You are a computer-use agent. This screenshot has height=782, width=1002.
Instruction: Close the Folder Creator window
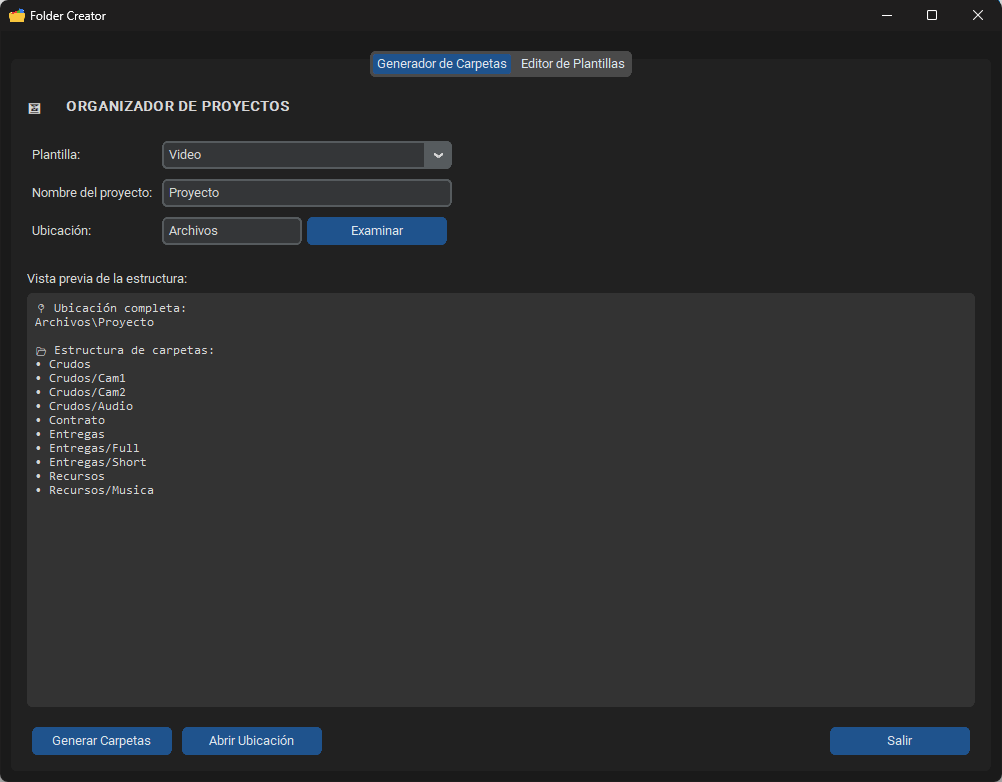(x=977, y=15)
